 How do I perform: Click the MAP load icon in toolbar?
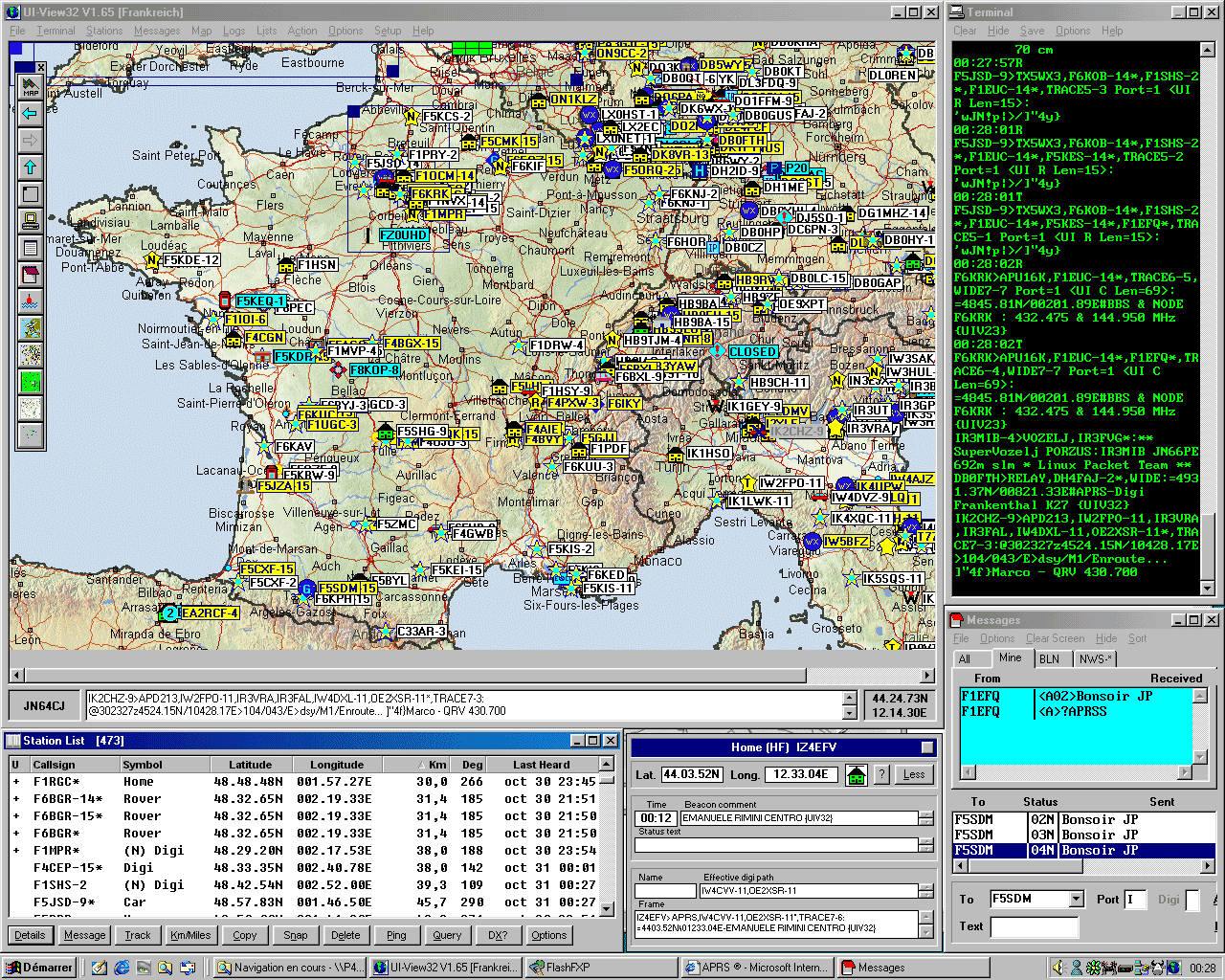tap(31, 86)
